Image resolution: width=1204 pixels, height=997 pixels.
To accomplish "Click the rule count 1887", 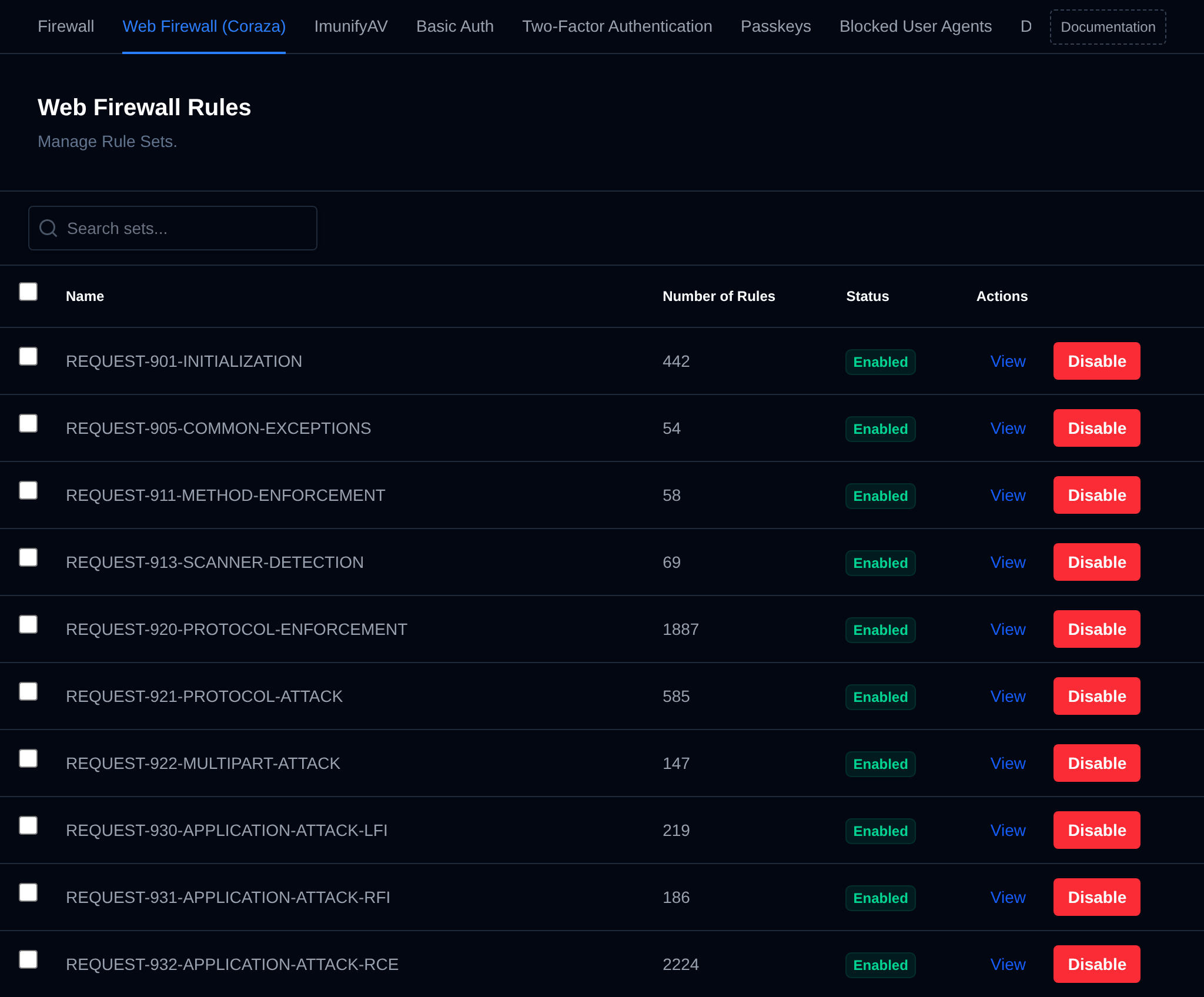I will pyautogui.click(x=681, y=629).
